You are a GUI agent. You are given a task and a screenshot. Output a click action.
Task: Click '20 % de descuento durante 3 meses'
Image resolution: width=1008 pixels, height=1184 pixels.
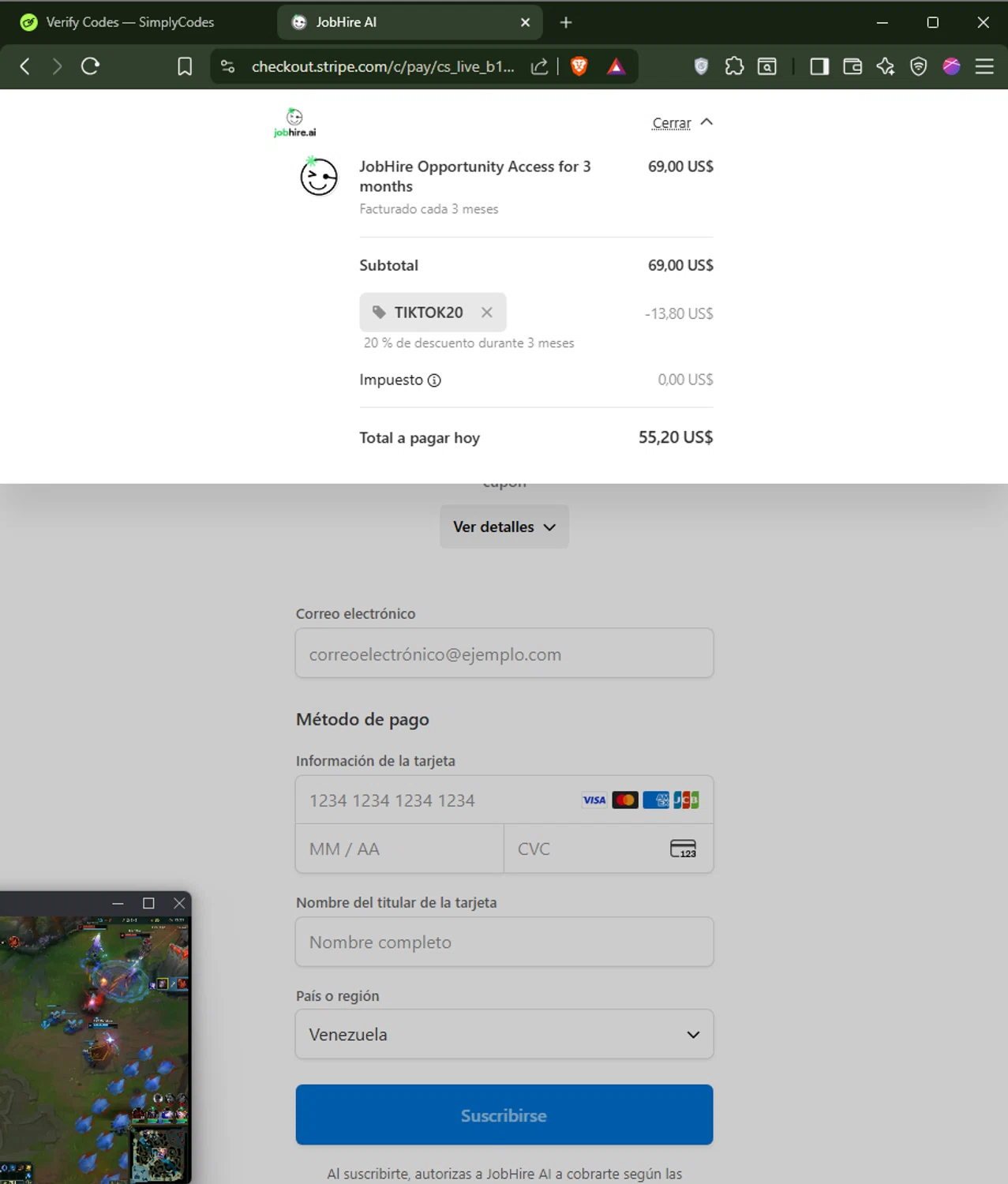(469, 343)
